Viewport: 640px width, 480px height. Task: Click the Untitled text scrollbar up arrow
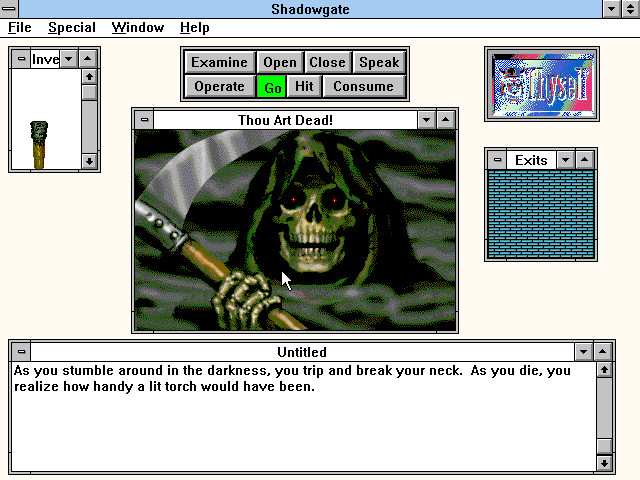pos(604,370)
